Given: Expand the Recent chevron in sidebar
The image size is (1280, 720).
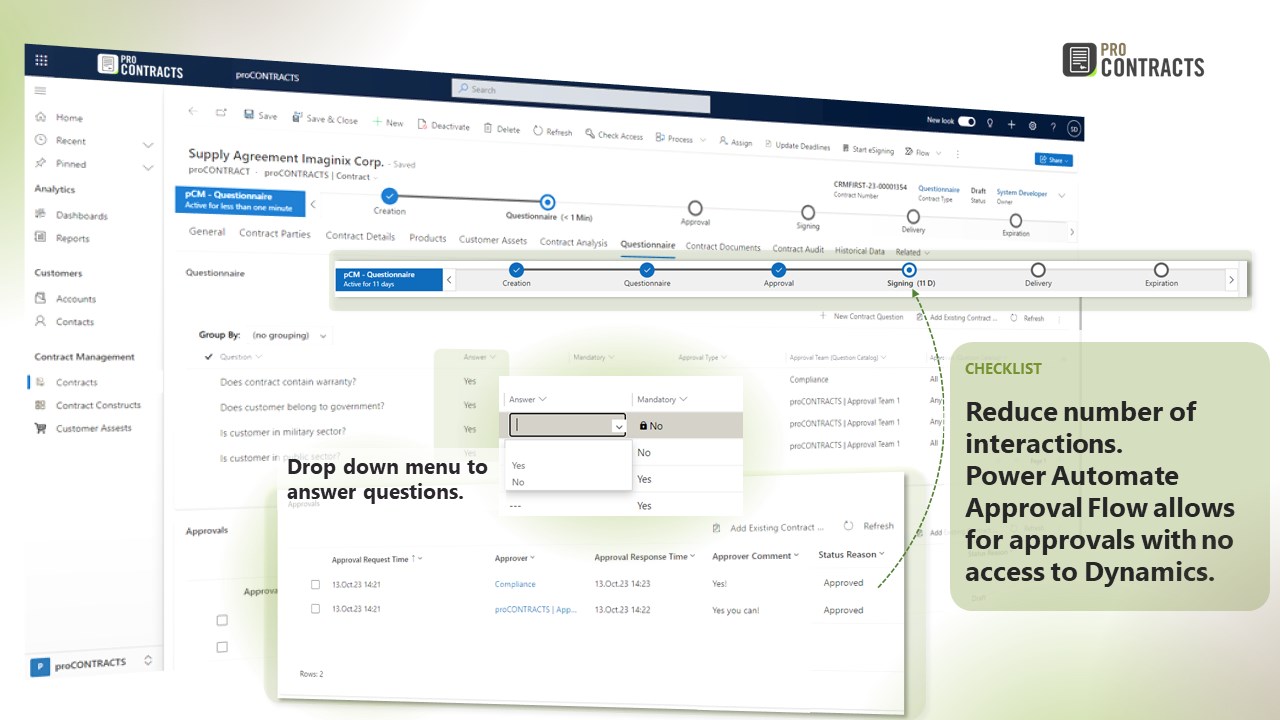Looking at the screenshot, I should 148,144.
